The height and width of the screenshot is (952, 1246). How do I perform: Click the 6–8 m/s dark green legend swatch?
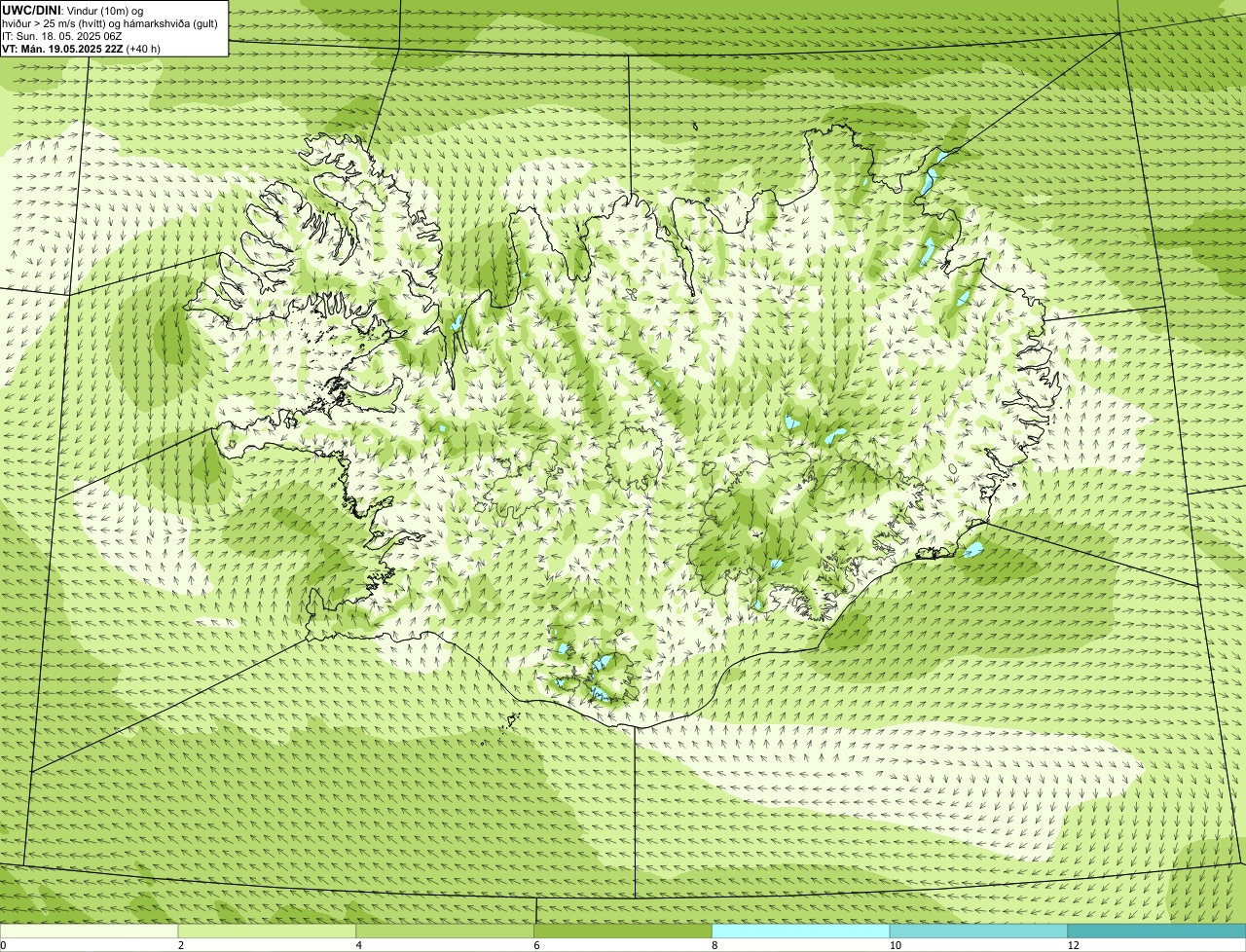623,931
